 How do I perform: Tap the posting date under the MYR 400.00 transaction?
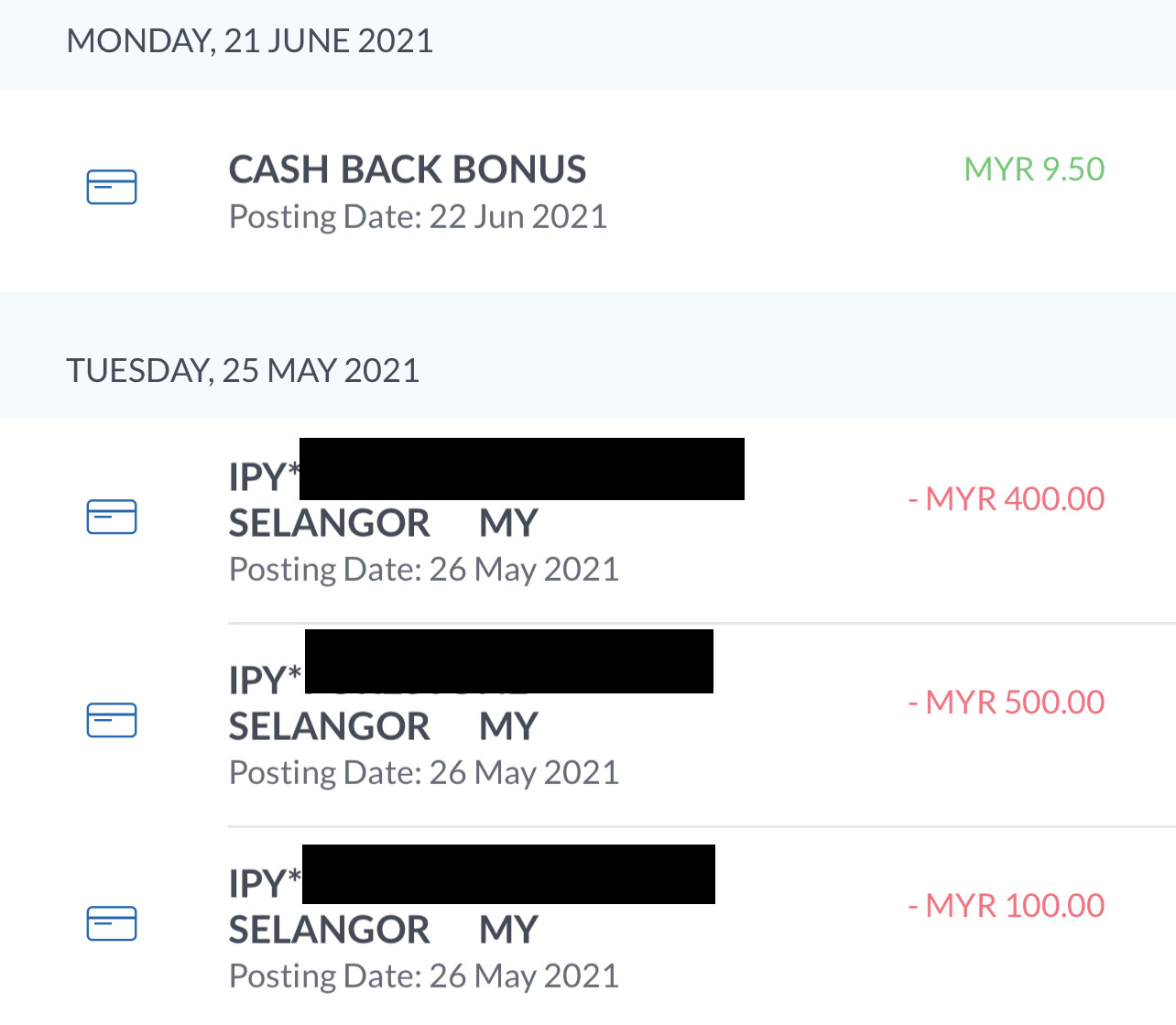point(424,570)
